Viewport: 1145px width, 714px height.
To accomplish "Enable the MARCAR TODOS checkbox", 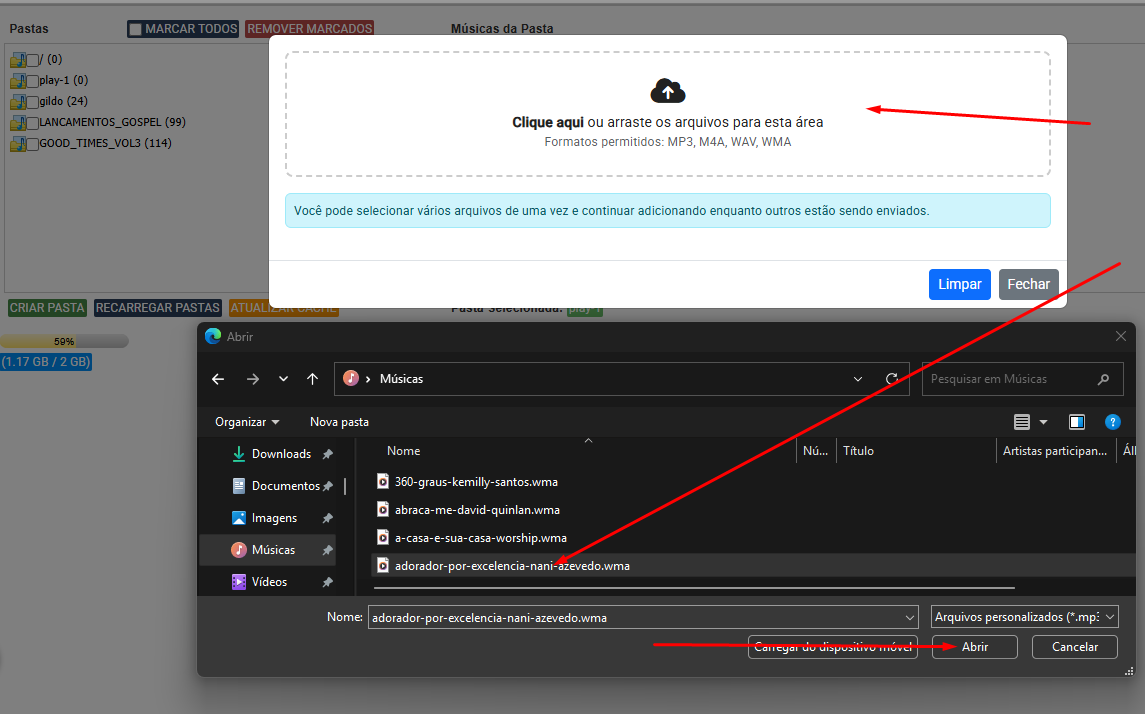I will pos(136,29).
